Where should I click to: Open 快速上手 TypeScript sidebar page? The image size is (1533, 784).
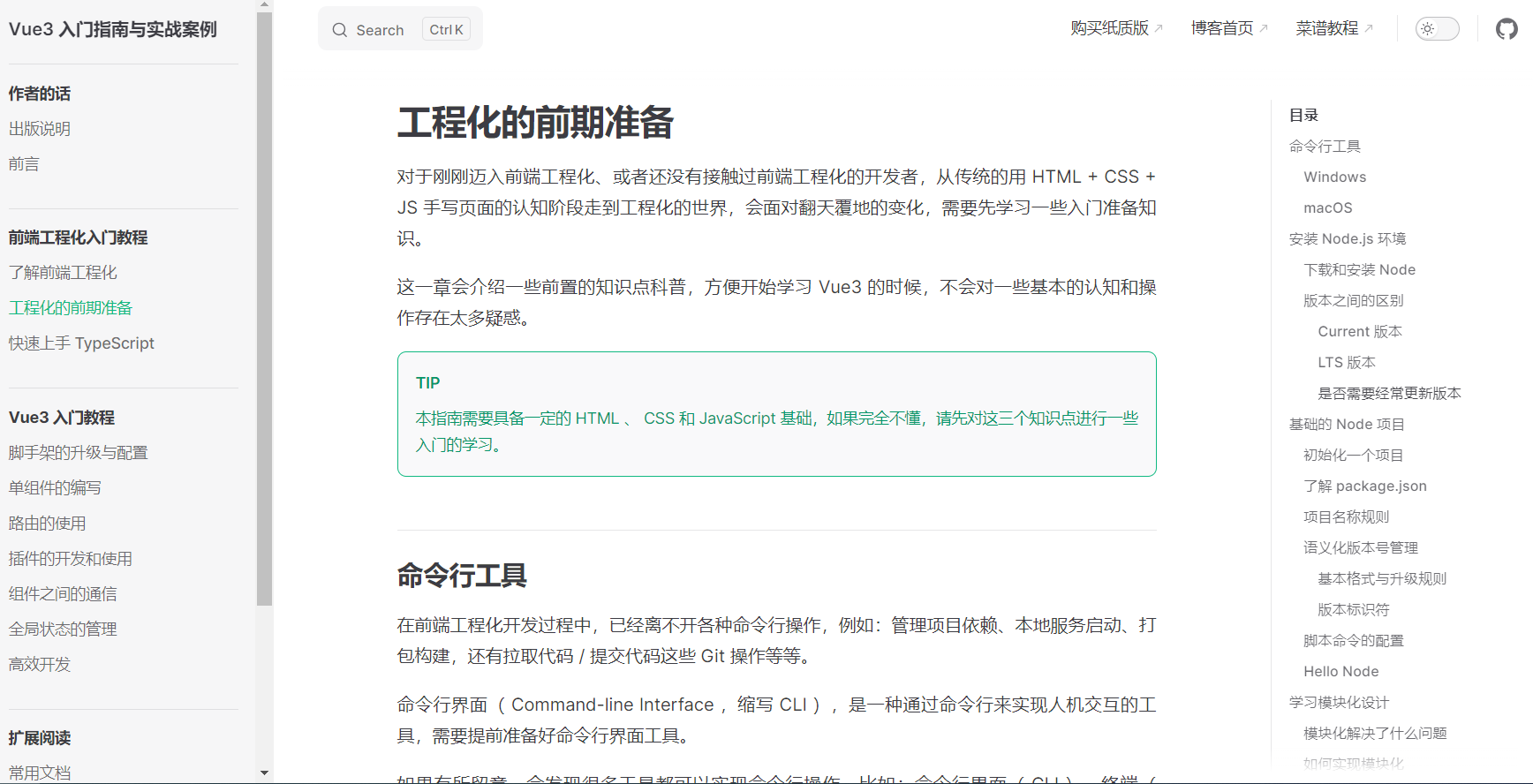point(81,343)
